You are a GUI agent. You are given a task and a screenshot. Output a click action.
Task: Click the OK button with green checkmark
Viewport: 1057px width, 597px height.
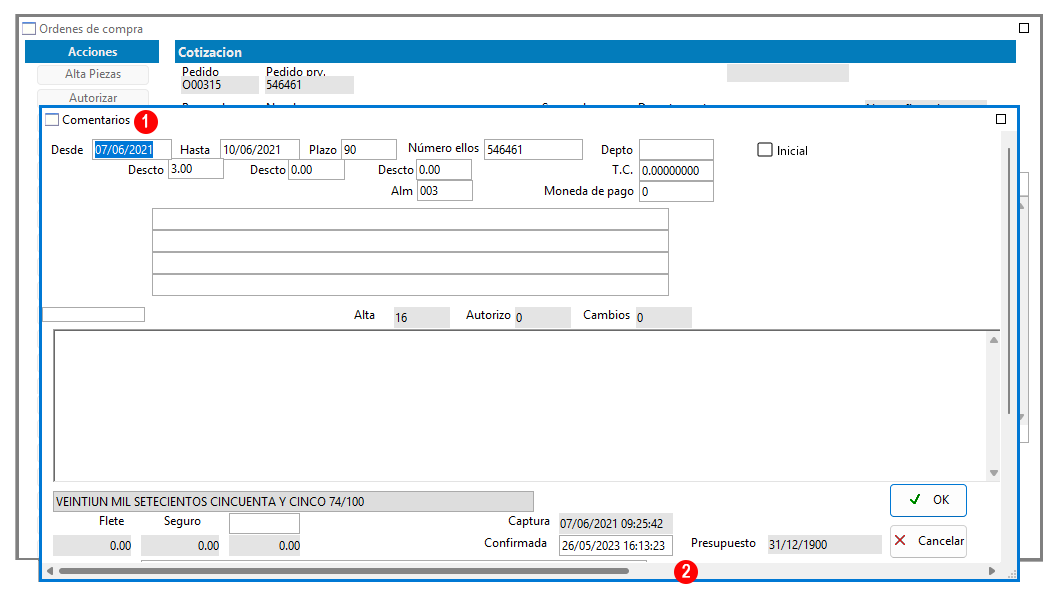click(928, 500)
